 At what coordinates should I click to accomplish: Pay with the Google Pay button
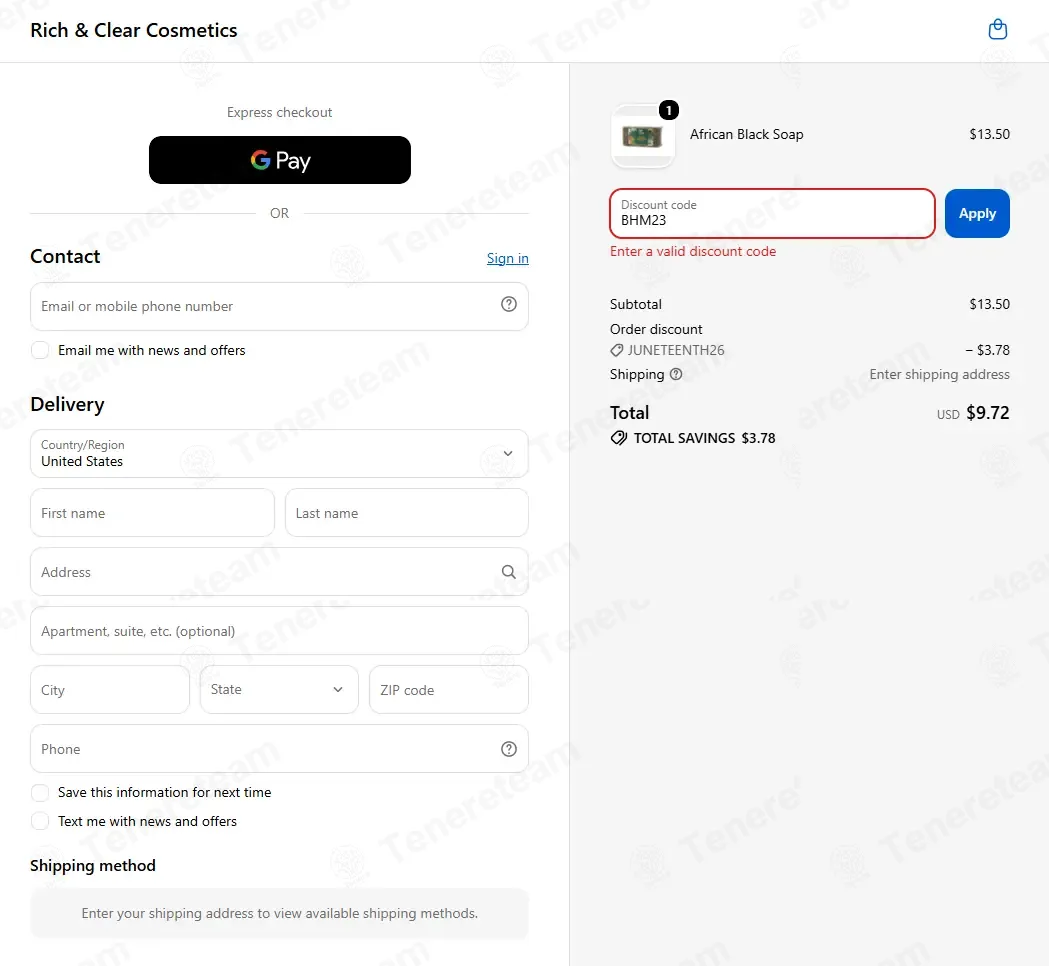click(x=280, y=160)
